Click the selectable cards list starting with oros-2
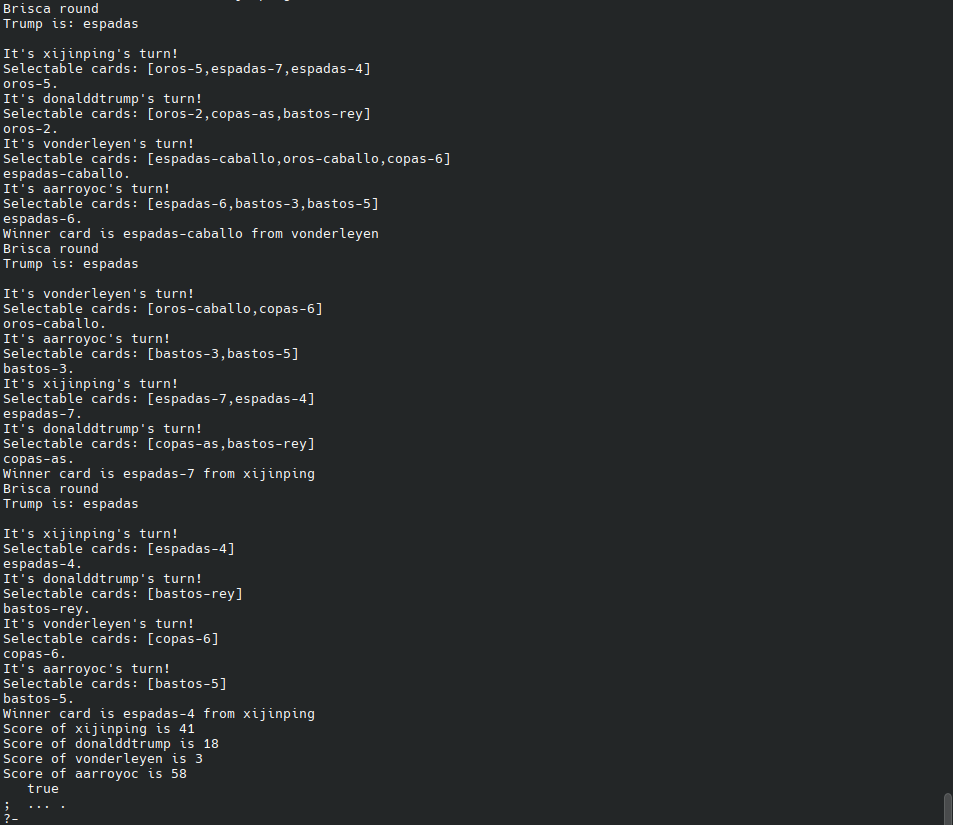Screen dimensions: 953x825 click(259, 114)
